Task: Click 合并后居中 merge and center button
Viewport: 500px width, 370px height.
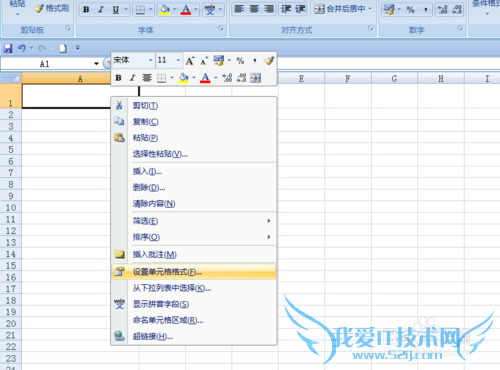Action: click(x=340, y=9)
